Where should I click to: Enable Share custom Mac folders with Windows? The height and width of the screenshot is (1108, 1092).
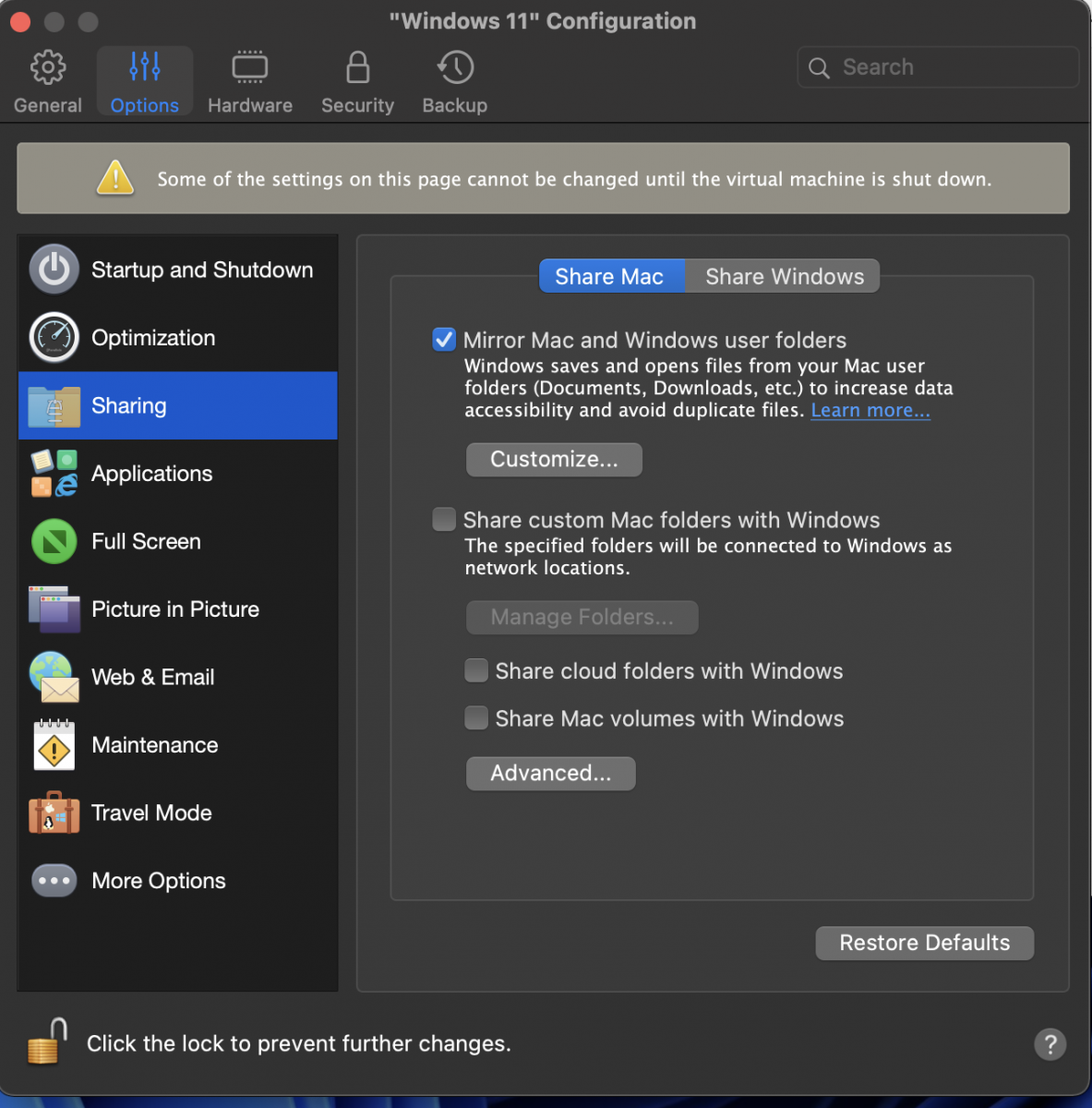pyautogui.click(x=444, y=519)
